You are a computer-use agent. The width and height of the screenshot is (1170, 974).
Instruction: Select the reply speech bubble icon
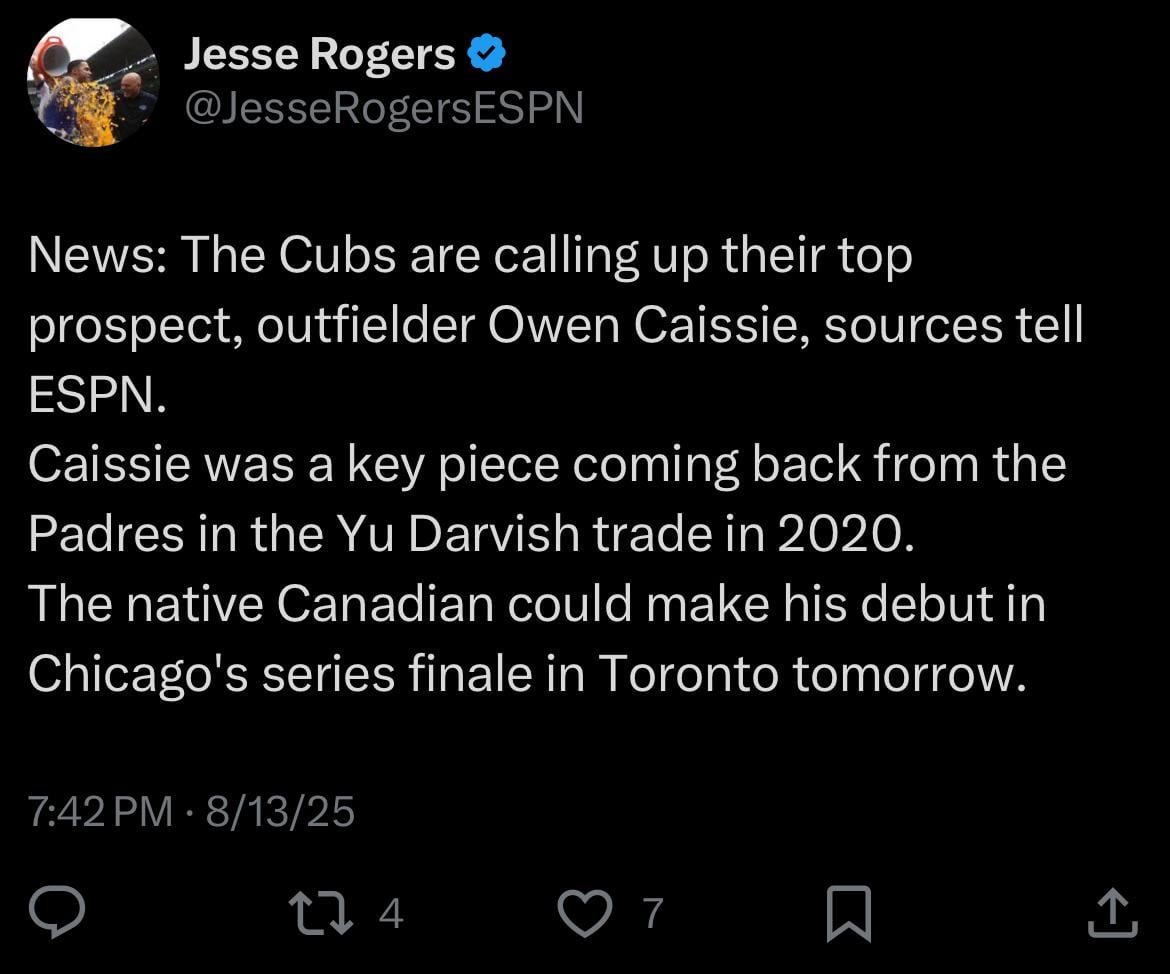coord(58,910)
